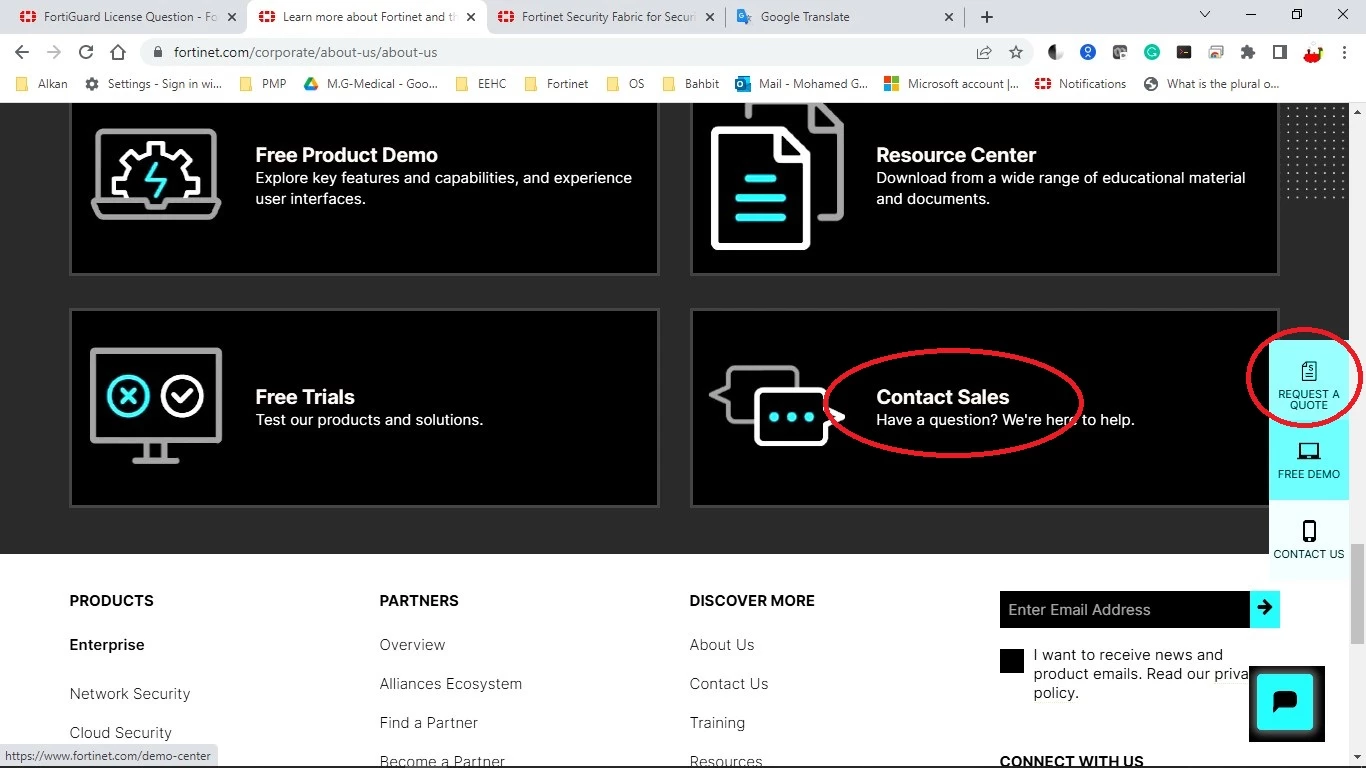Open the Contact Sales heading
The width and height of the screenshot is (1366, 768).
[943, 397]
